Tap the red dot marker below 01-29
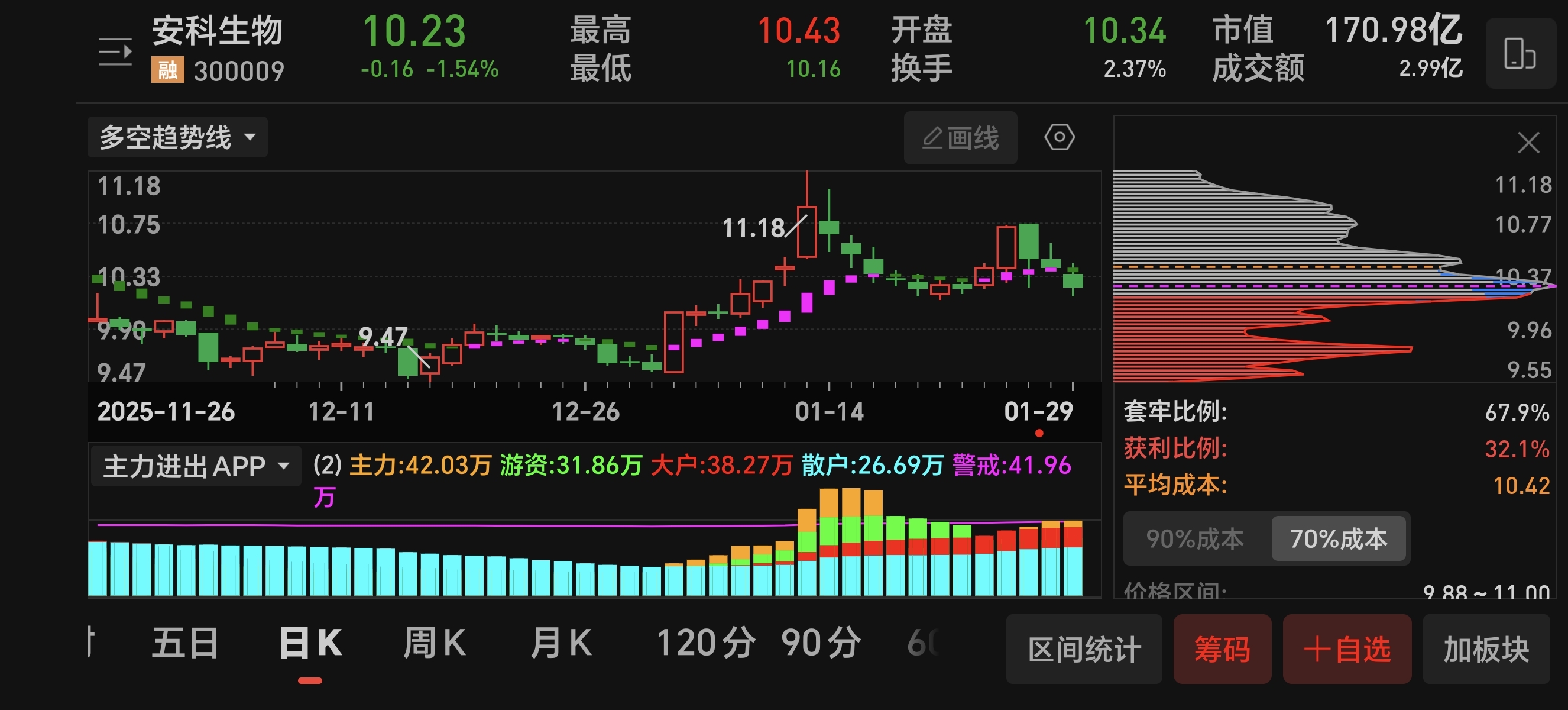Viewport: 1568px width, 710px height. [1039, 433]
